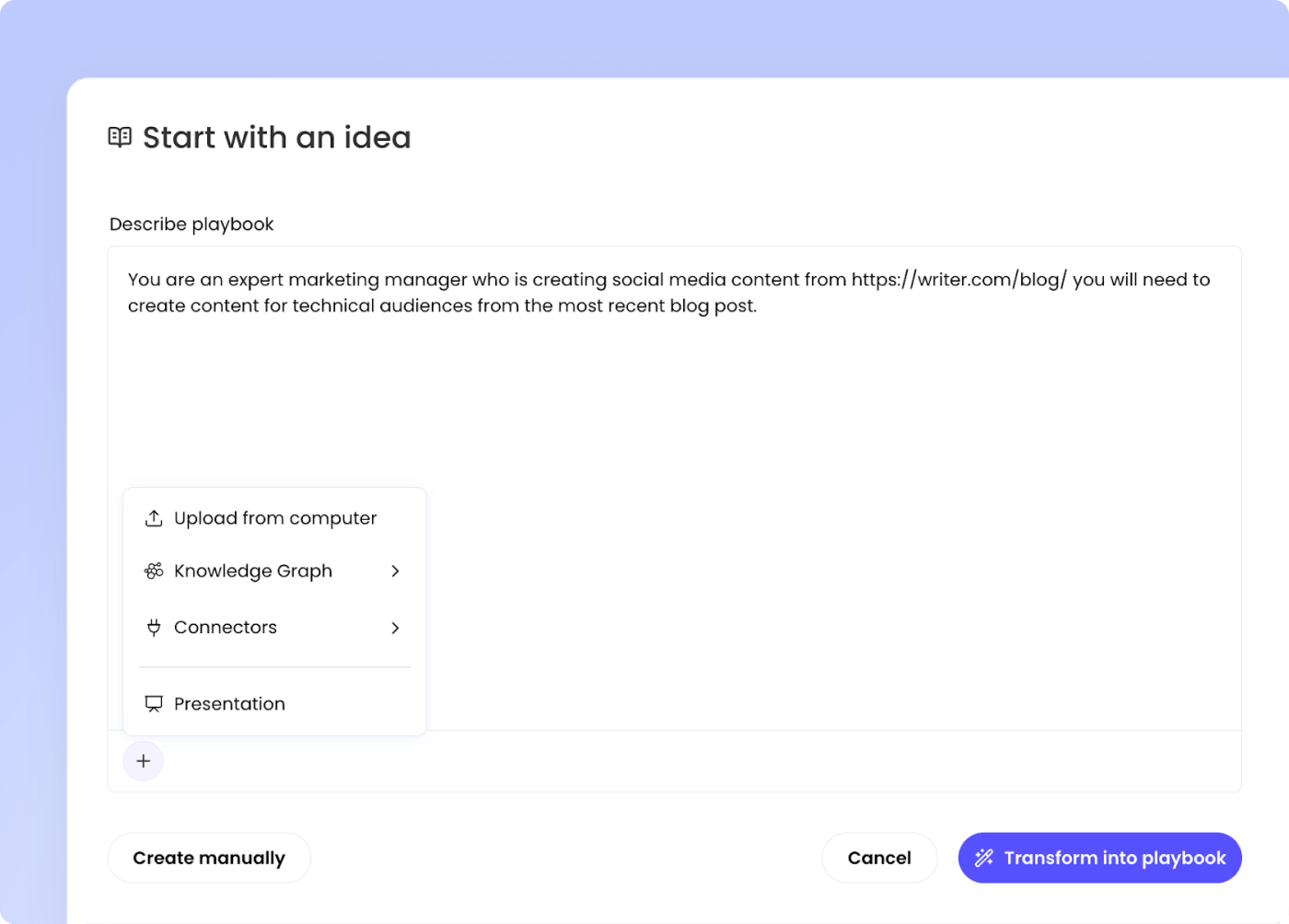Click the Describe playbook label
The image size is (1289, 924).
(x=192, y=225)
